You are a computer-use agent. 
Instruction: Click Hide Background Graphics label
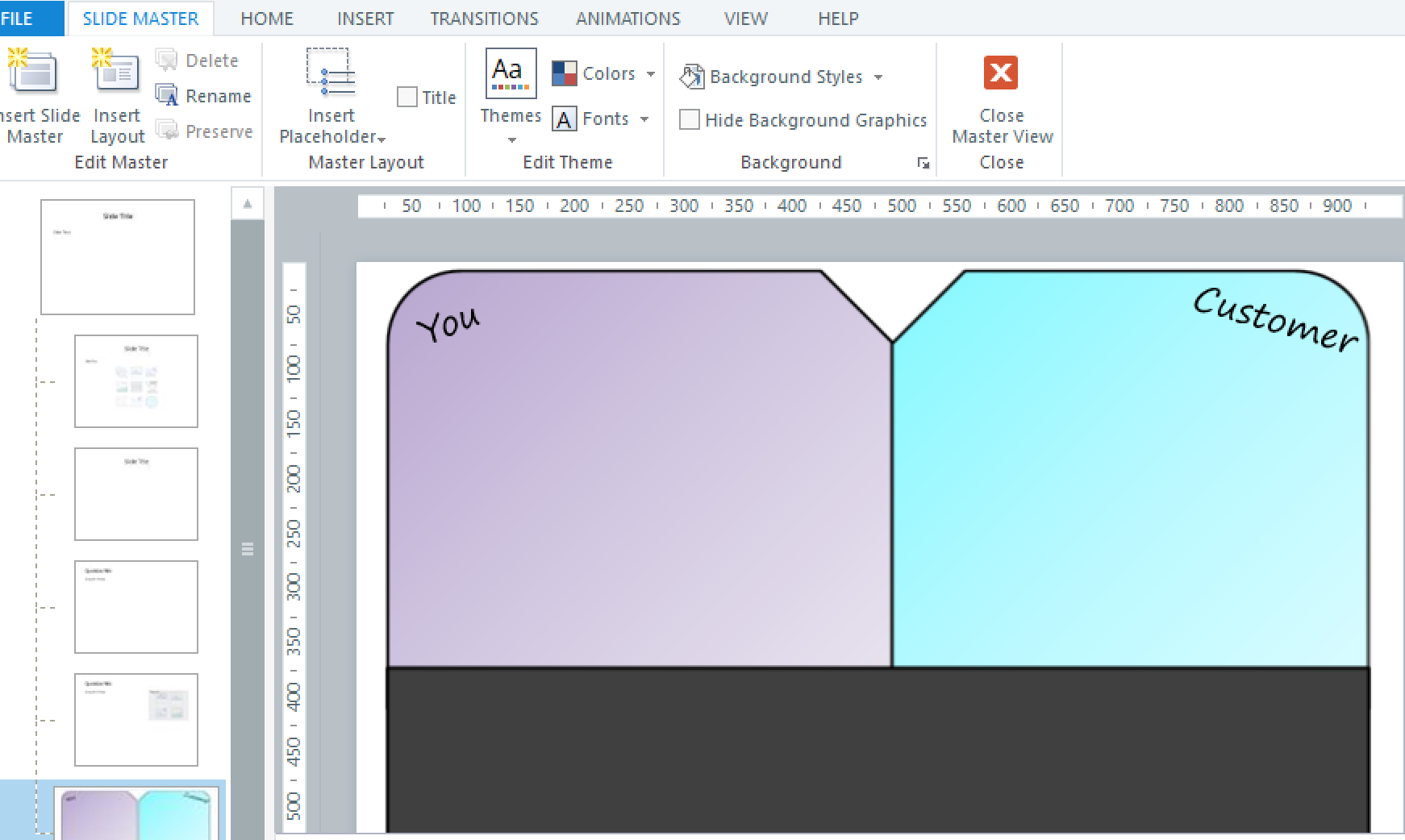coord(816,120)
